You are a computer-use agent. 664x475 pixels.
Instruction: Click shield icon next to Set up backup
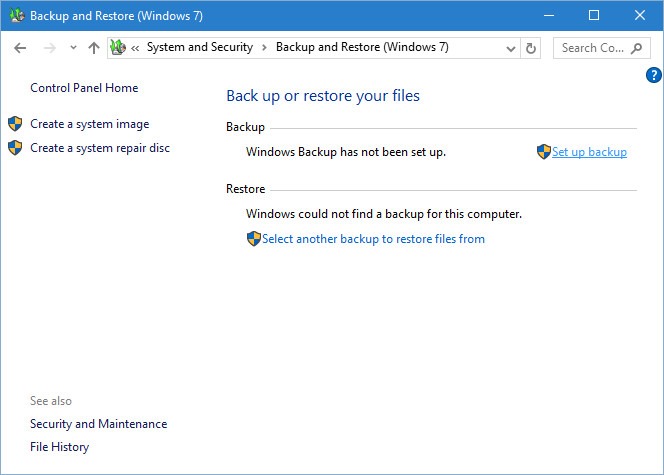coord(543,152)
